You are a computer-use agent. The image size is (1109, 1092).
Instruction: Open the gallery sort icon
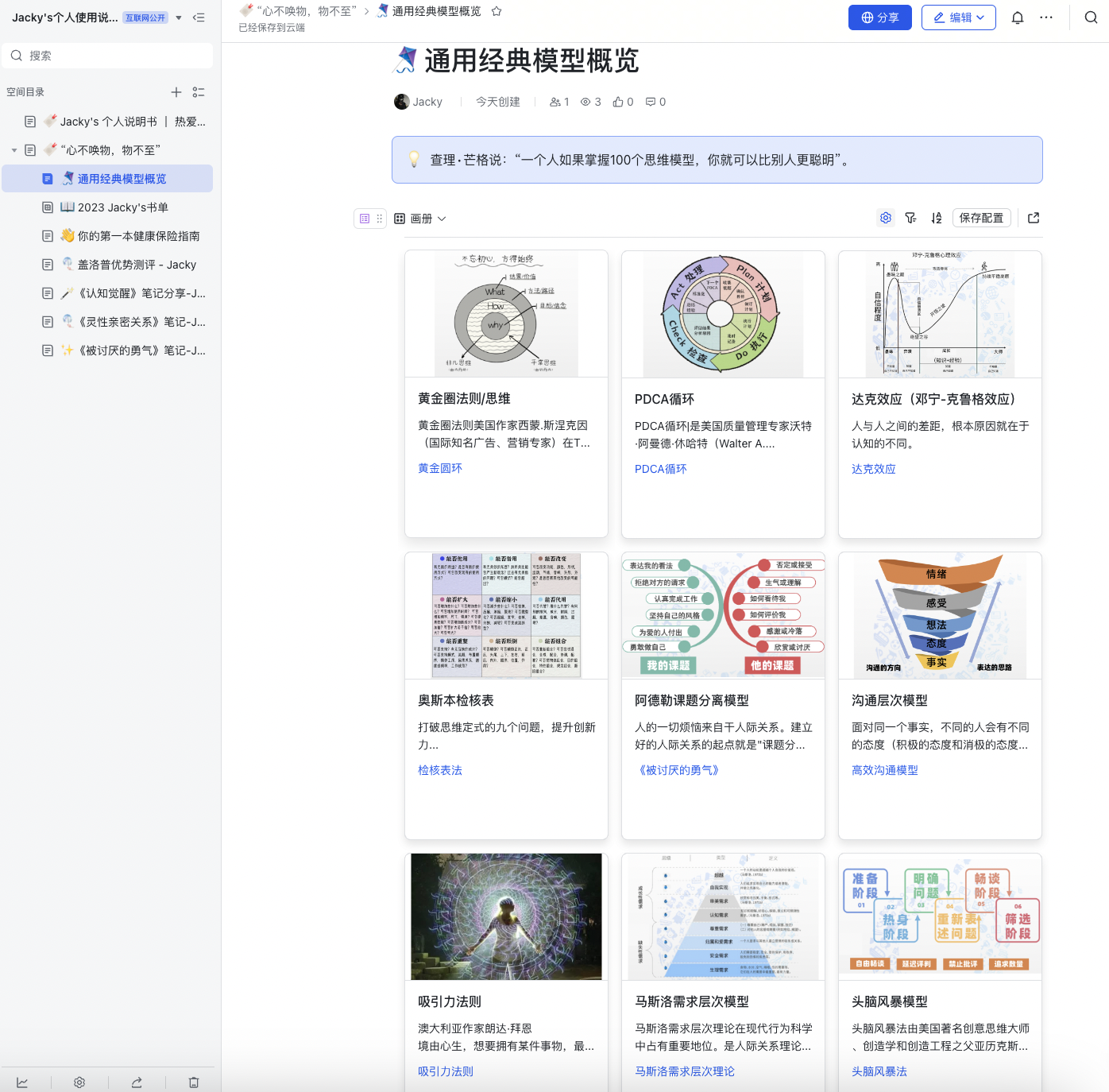[x=937, y=218]
